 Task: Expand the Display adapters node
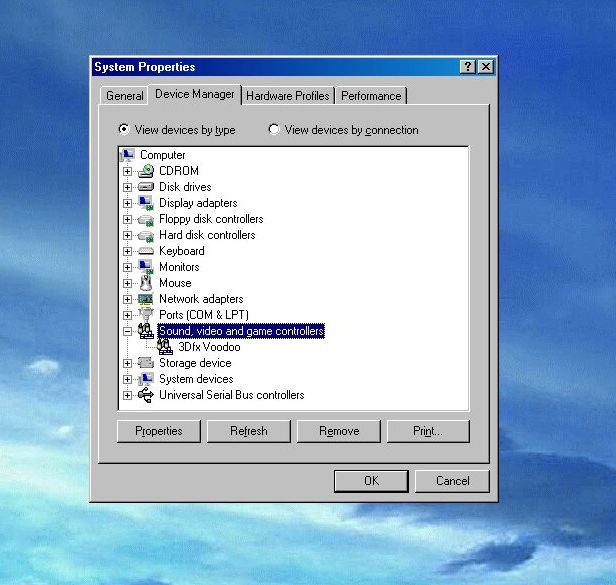[x=127, y=204]
